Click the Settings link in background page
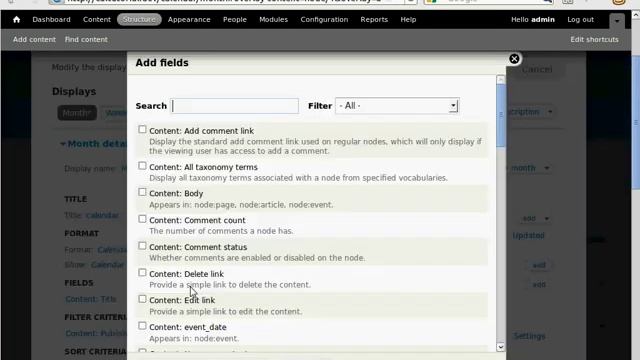This screenshot has width=640, height=360. click(x=529, y=336)
